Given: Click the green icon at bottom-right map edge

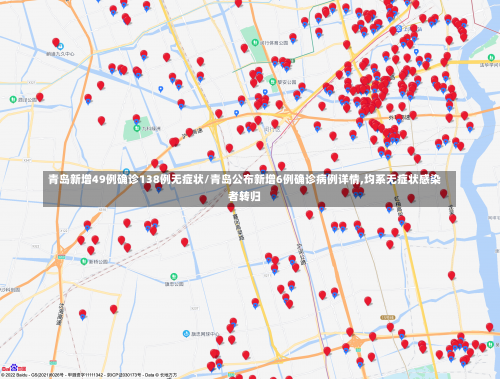Looking at the screenshot, I should click(490, 344).
